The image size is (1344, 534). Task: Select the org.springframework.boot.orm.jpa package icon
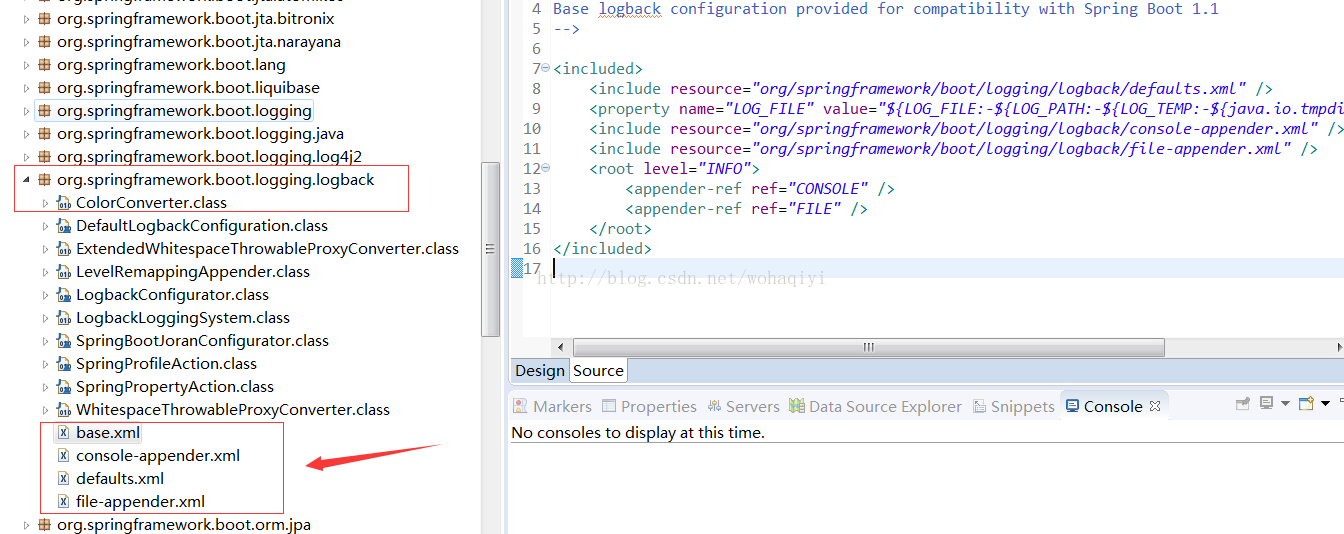(44, 525)
